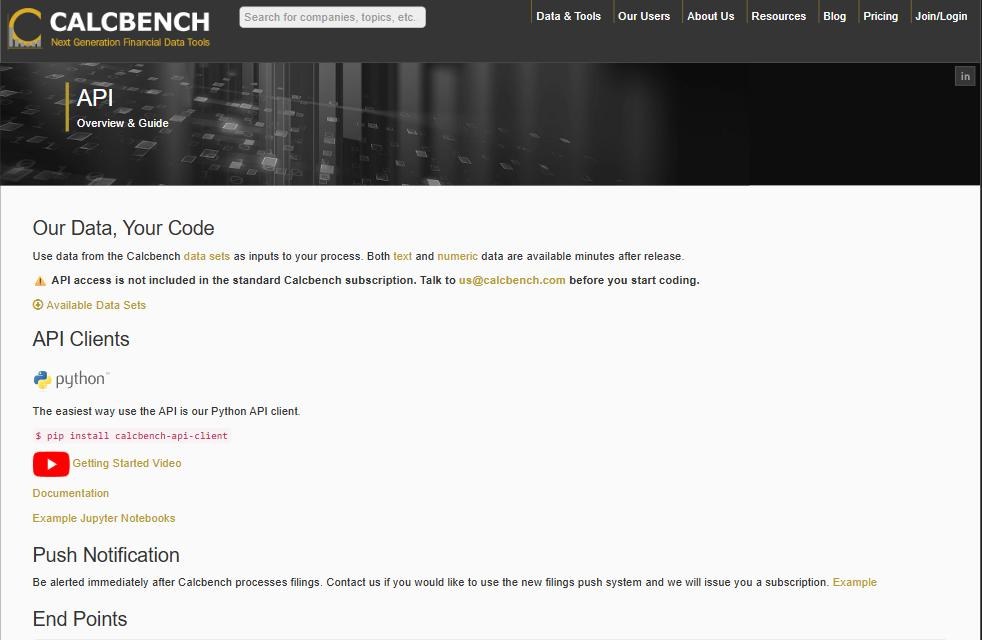Click the Overview & Guide subtitle
The height and width of the screenshot is (640, 982).
[x=123, y=123]
